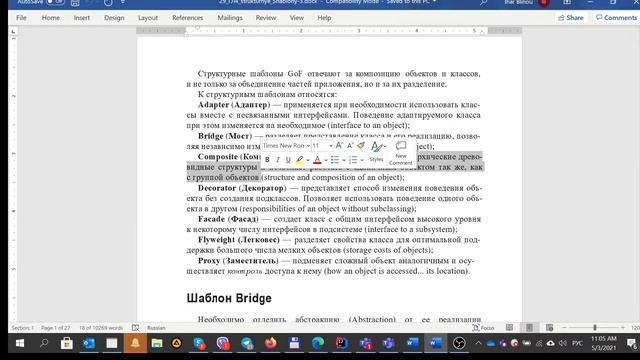Open Windows taskbar search
This screenshot has width=640, height=360.
[x=44, y=343]
